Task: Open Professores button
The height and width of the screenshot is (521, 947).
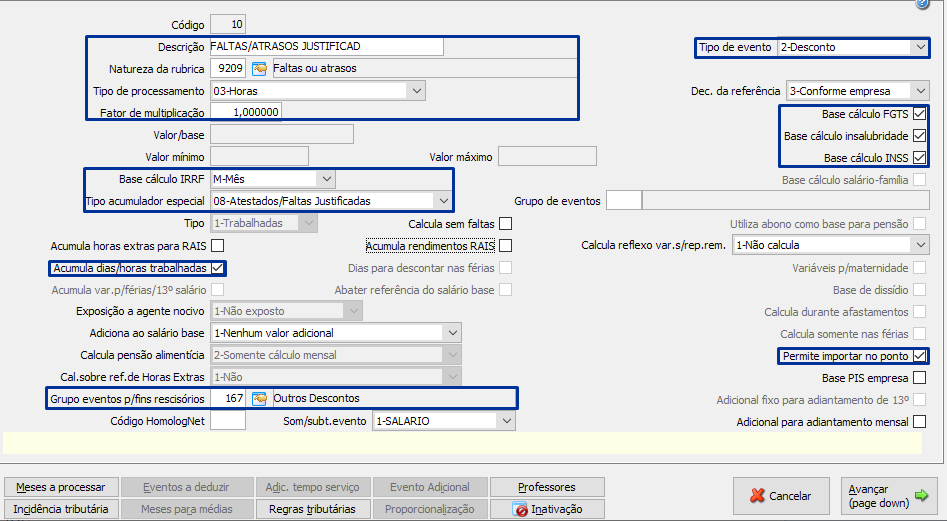Action: pos(547,487)
